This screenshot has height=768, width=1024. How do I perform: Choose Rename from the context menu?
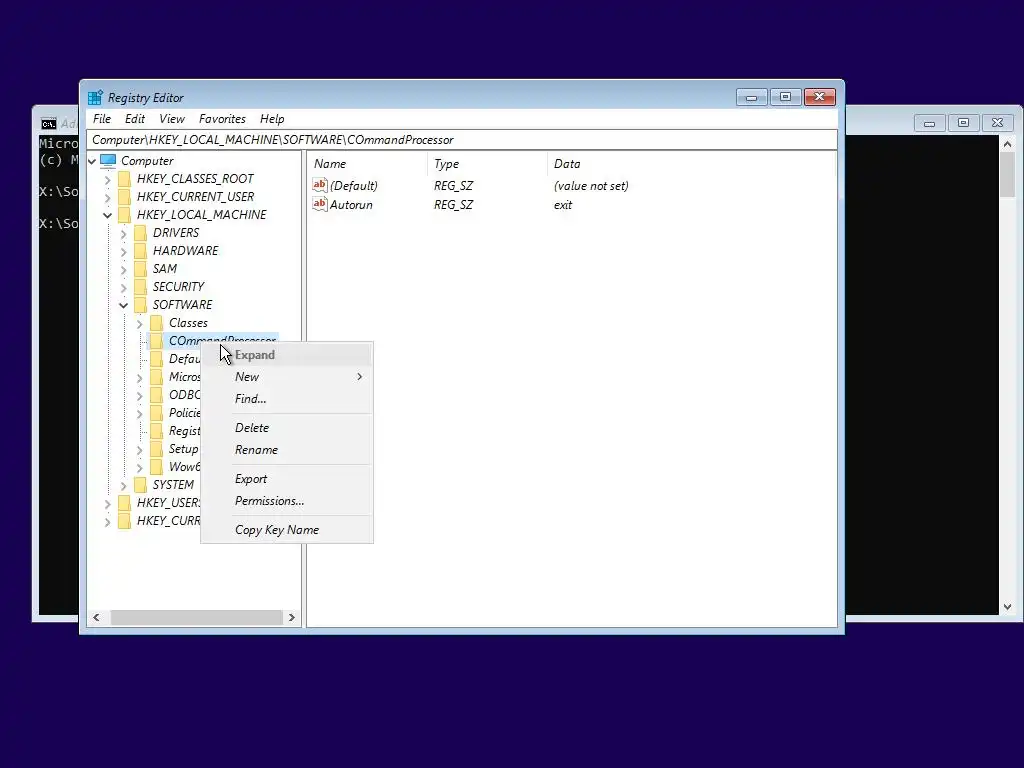287,450
